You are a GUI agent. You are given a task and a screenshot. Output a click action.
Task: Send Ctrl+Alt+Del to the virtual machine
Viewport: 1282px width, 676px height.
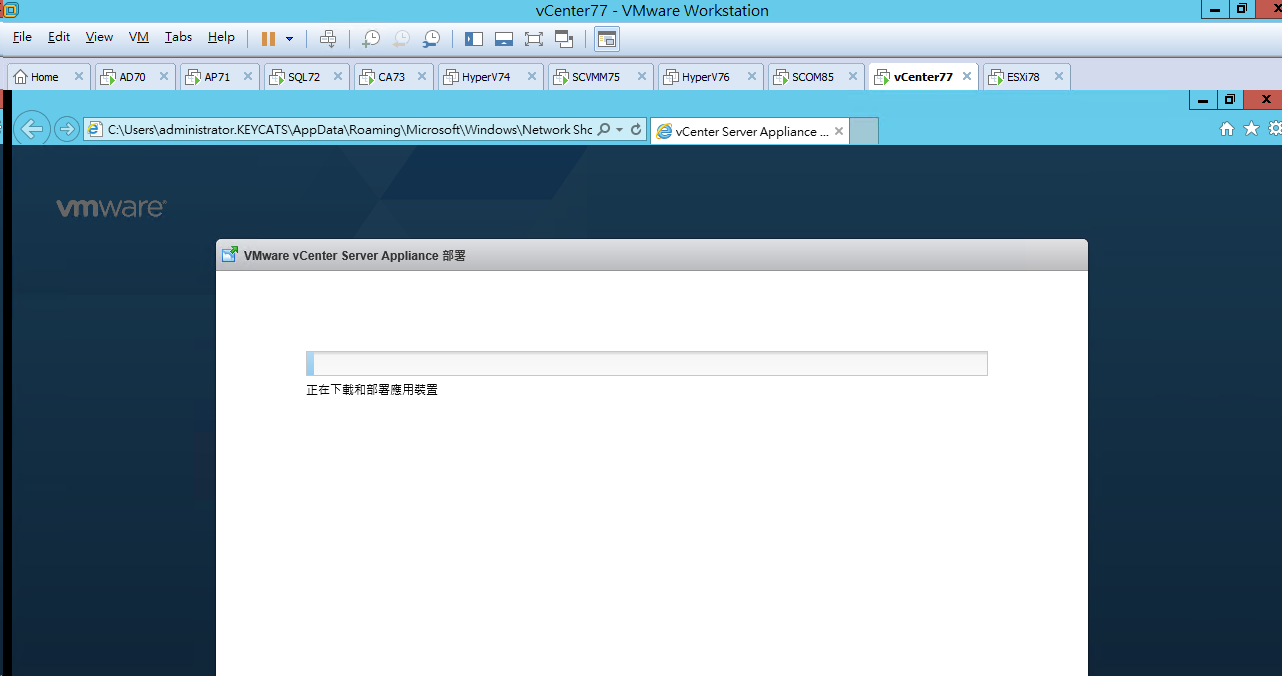click(x=328, y=39)
